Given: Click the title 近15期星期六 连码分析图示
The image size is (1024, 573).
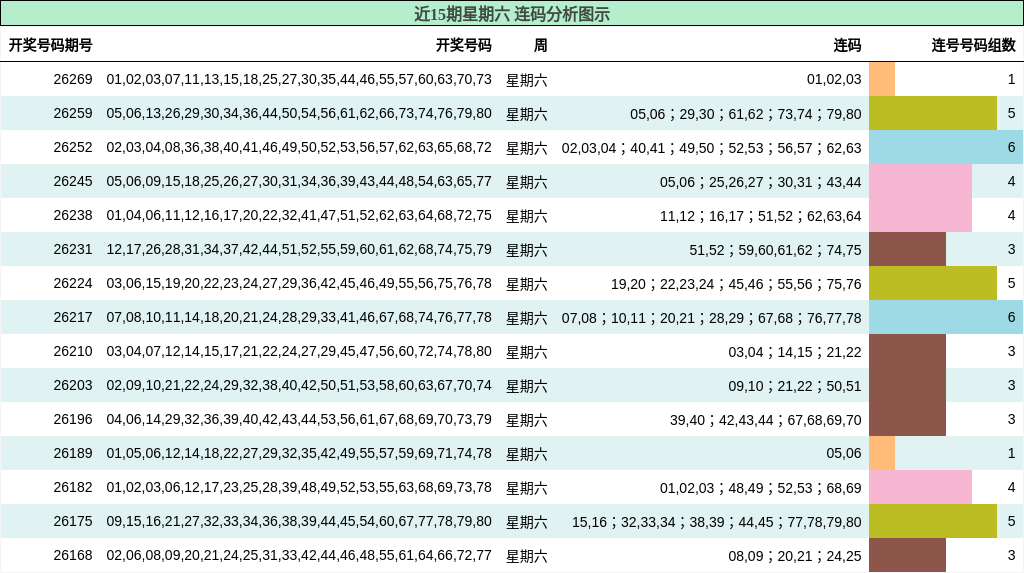Looking at the screenshot, I should [x=511, y=14].
